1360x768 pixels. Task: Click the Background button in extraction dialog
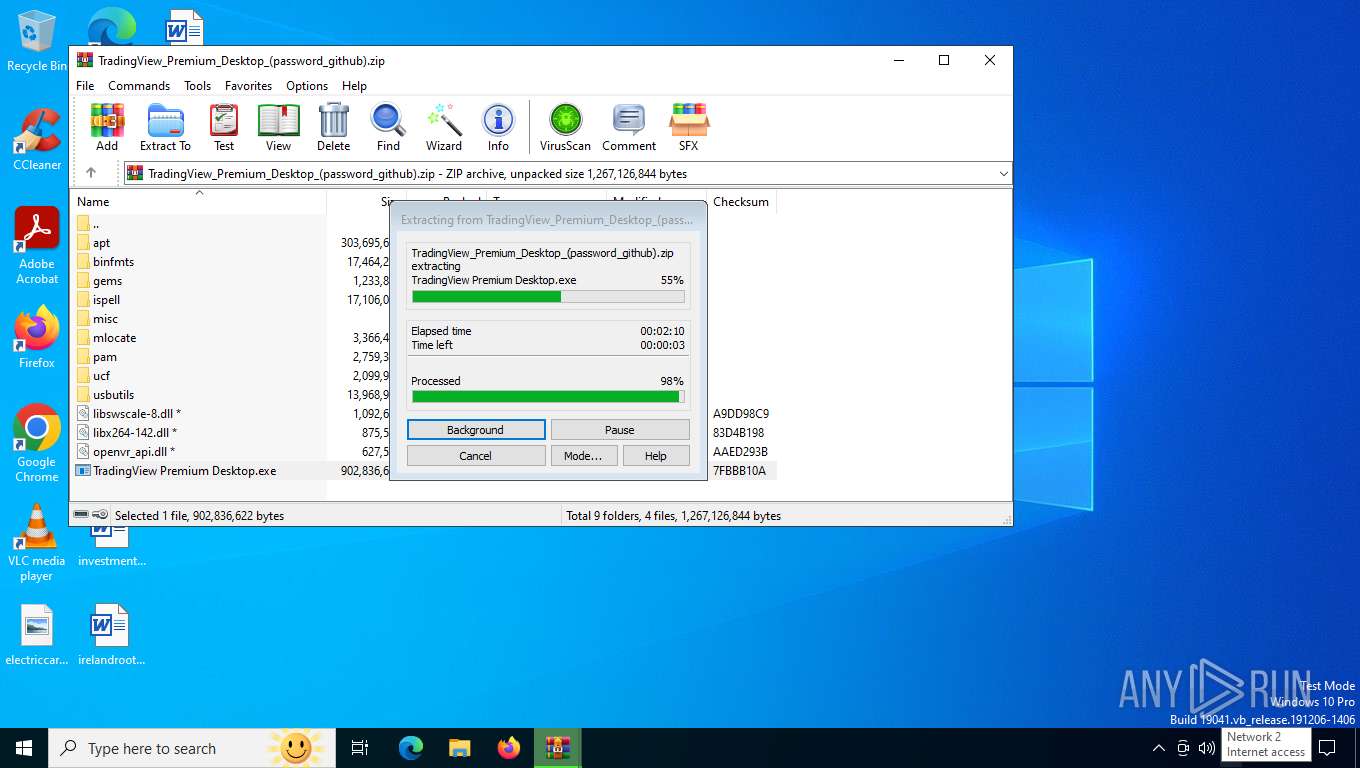[x=476, y=430]
